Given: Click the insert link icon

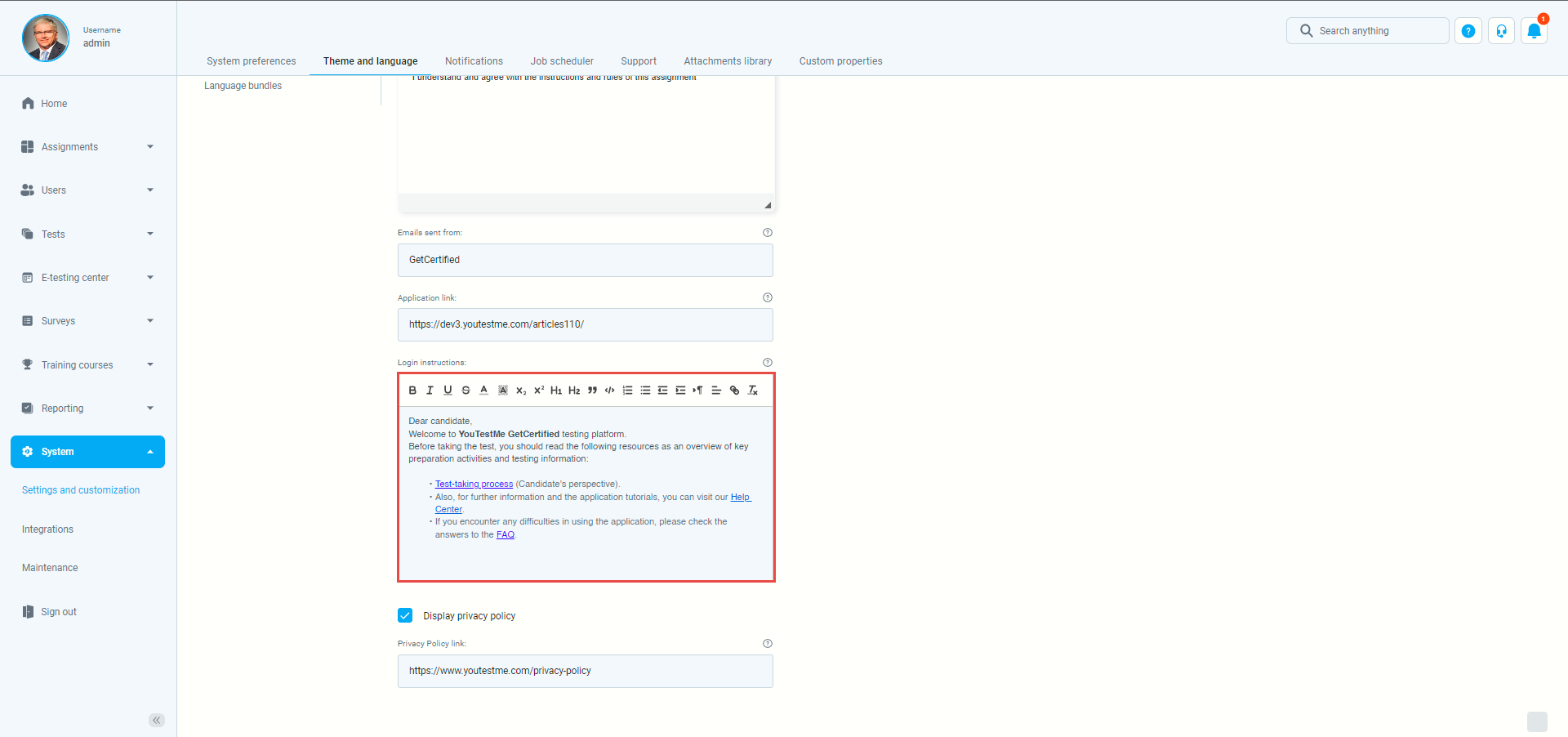Looking at the screenshot, I should pyautogui.click(x=734, y=391).
